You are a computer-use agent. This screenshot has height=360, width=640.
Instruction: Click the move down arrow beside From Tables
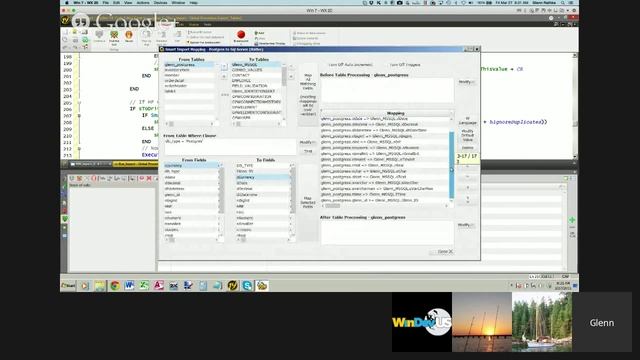point(224,76)
